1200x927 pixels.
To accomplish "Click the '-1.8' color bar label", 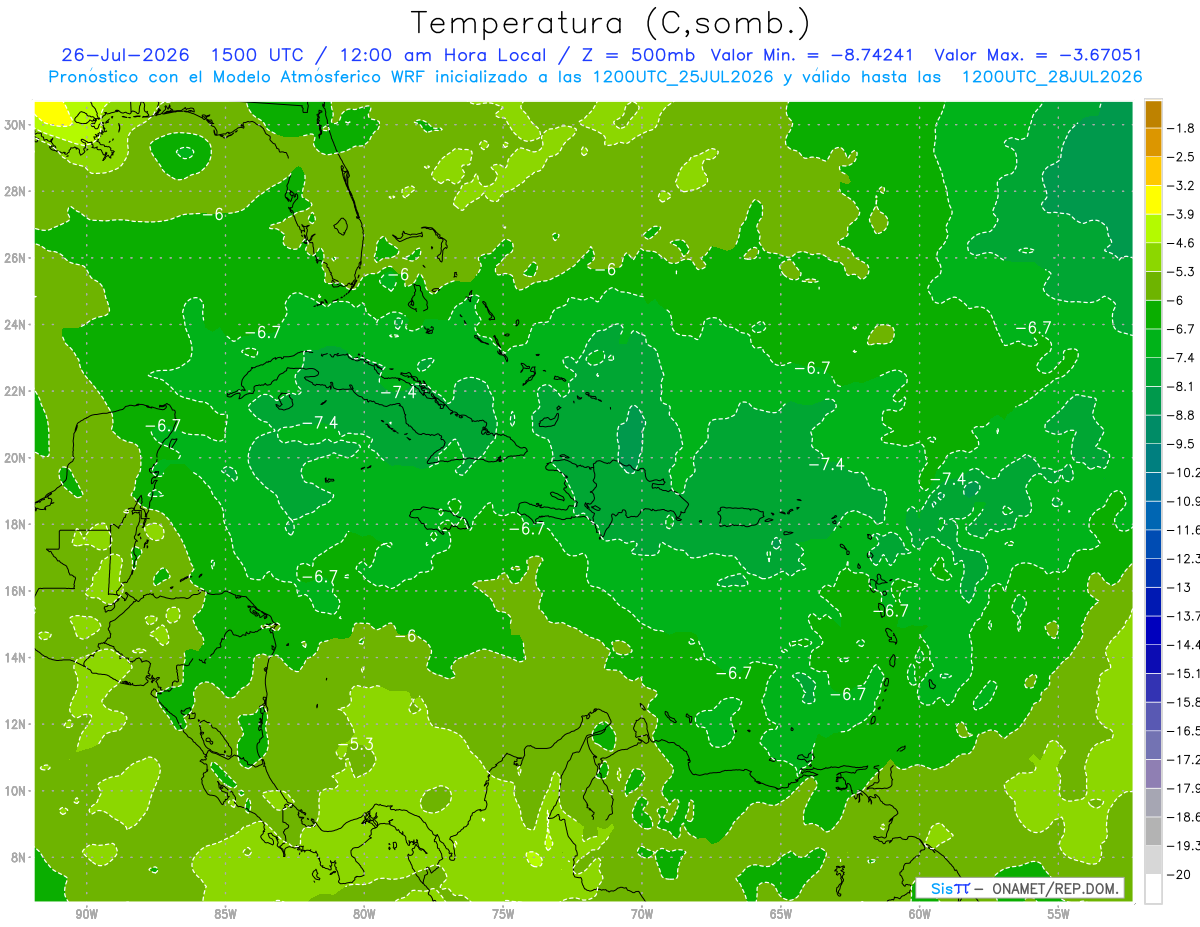I will pos(1181,128).
